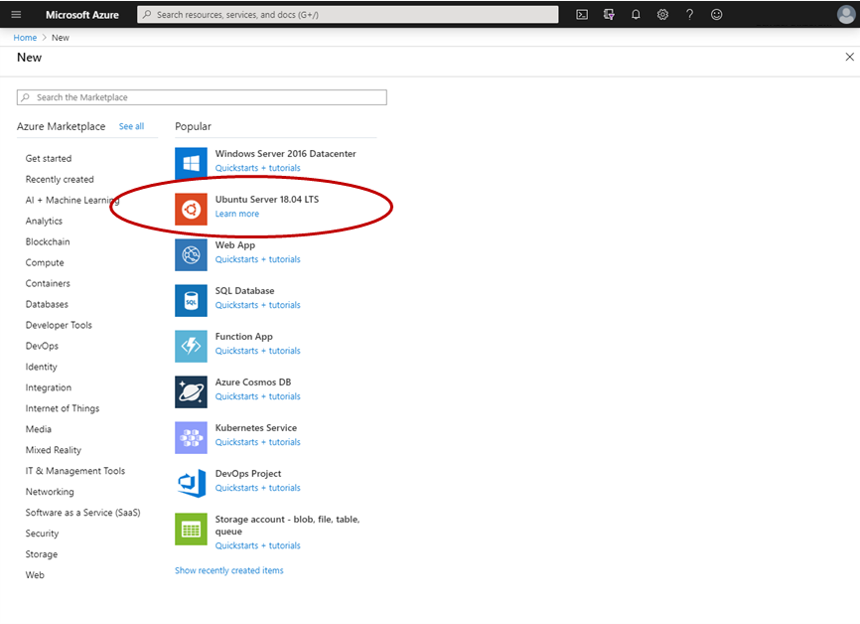The height and width of the screenshot is (624, 860).
Task: Open the user account avatar
Action: pyautogui.click(x=846, y=15)
